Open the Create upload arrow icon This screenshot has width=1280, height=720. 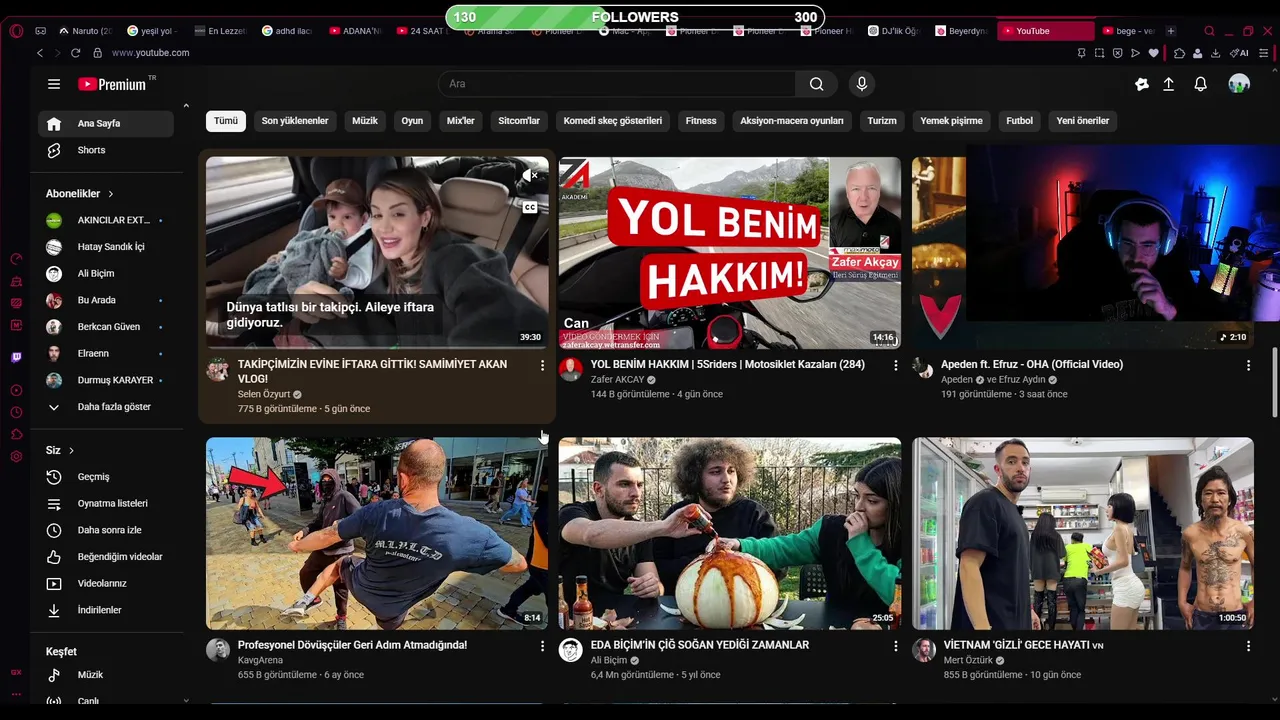[x=1168, y=84]
